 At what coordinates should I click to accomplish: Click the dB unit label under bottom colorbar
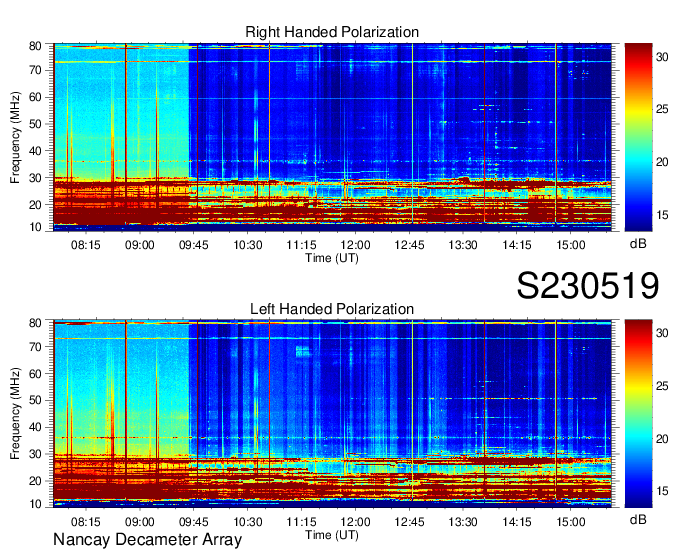[638, 519]
